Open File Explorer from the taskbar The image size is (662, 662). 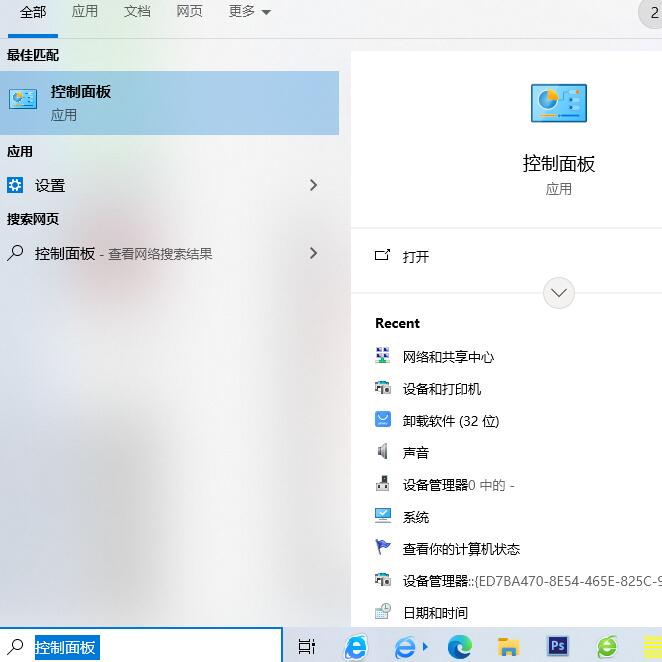pos(509,646)
